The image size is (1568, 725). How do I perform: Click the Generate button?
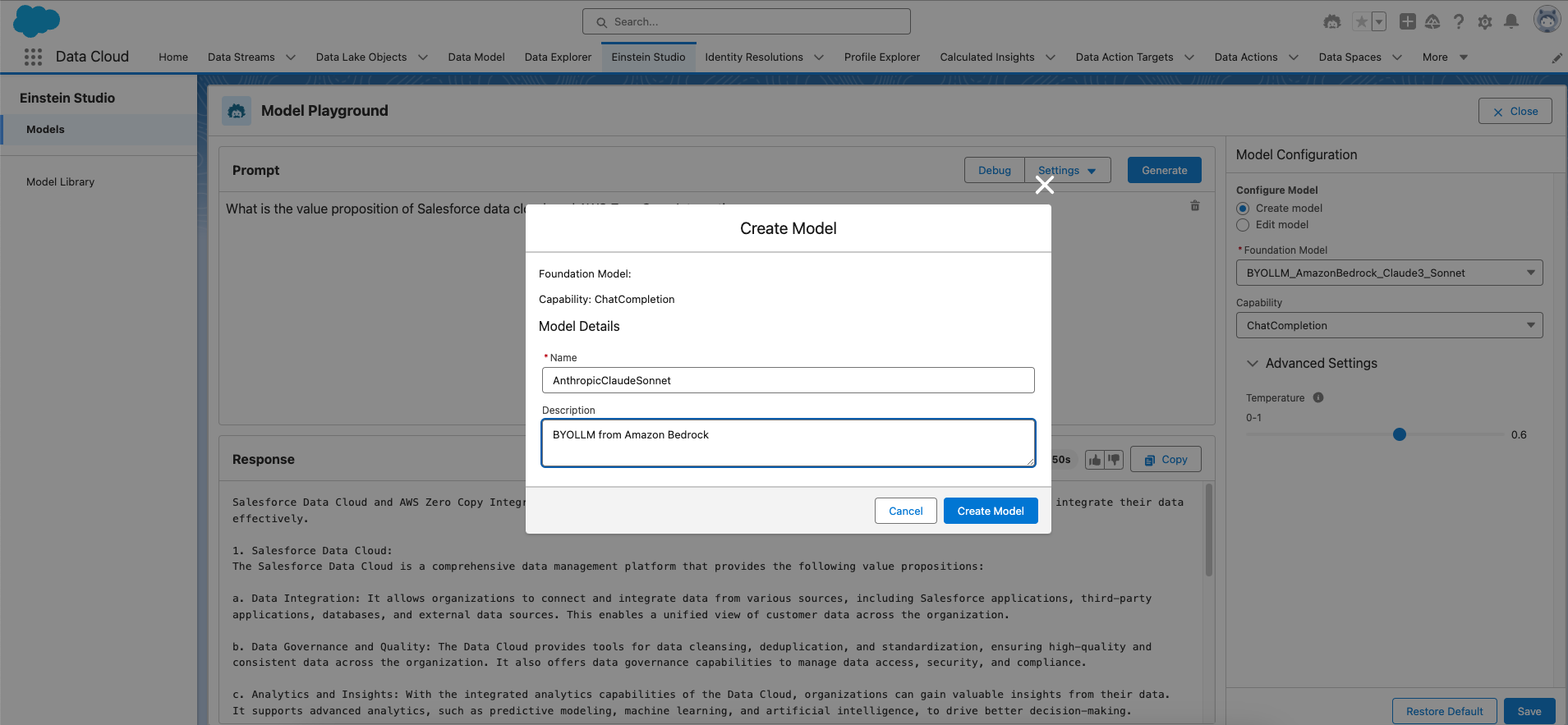[1165, 170]
